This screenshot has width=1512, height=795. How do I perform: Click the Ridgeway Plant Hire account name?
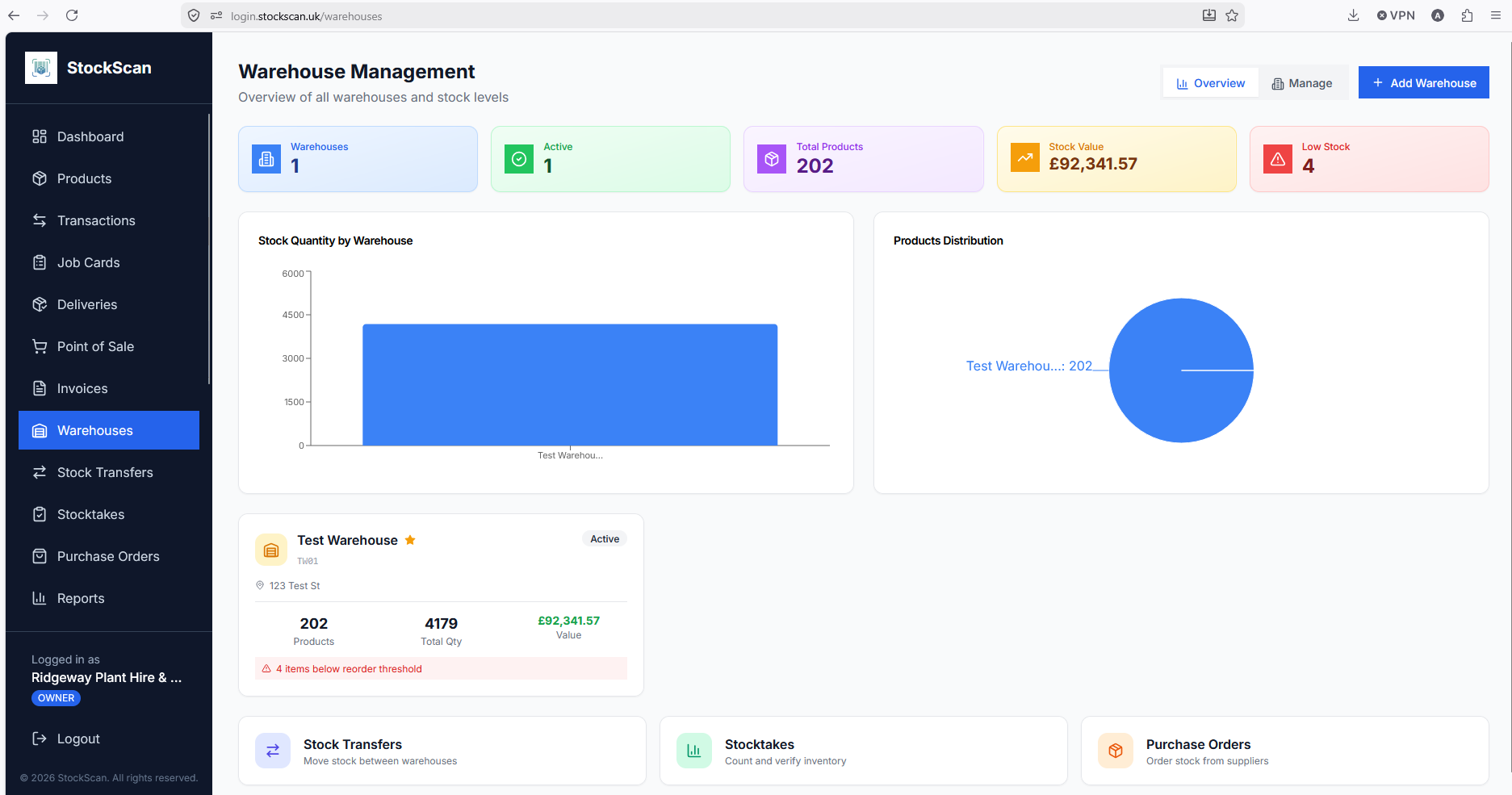click(x=107, y=678)
